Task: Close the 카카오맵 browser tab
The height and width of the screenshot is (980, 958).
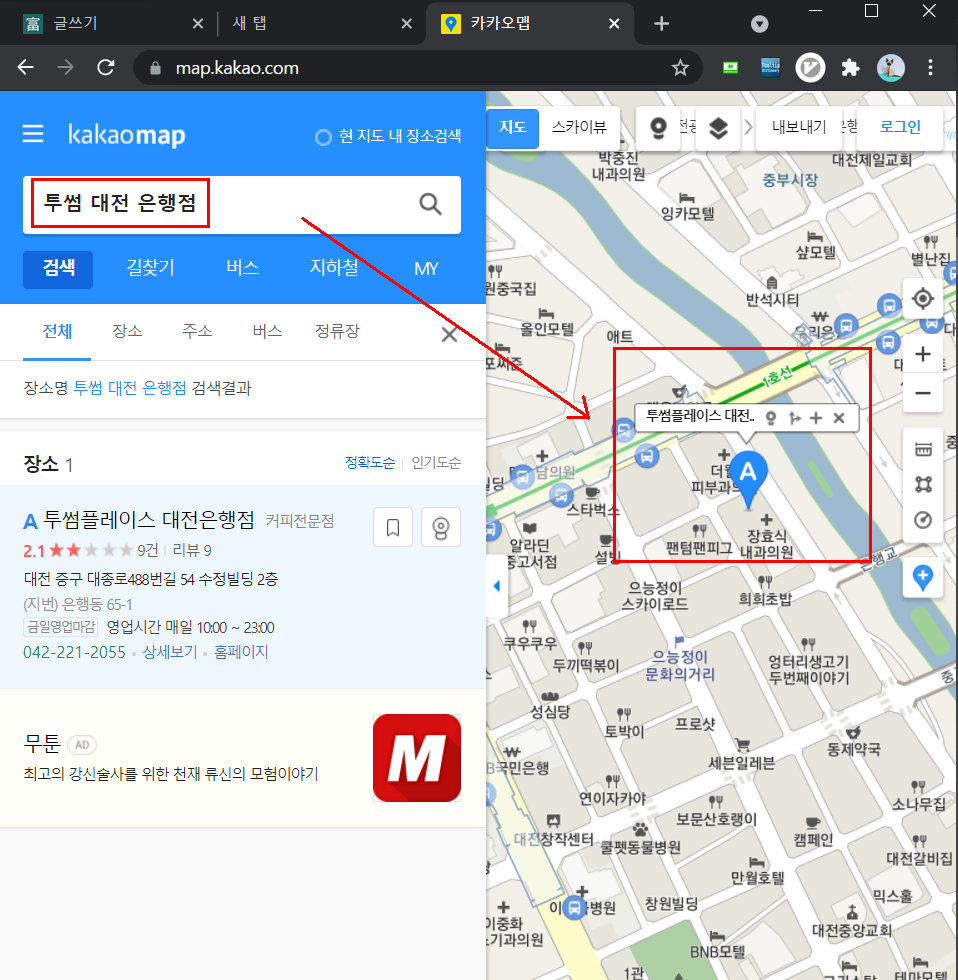Action: 614,24
